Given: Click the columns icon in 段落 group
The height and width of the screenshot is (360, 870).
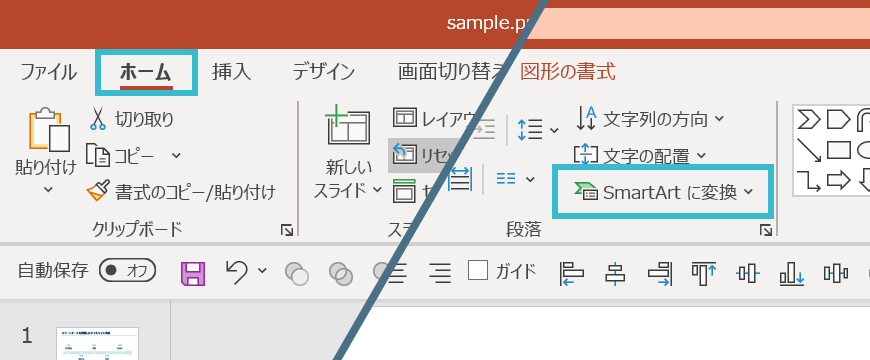Looking at the screenshot, I should tap(506, 179).
